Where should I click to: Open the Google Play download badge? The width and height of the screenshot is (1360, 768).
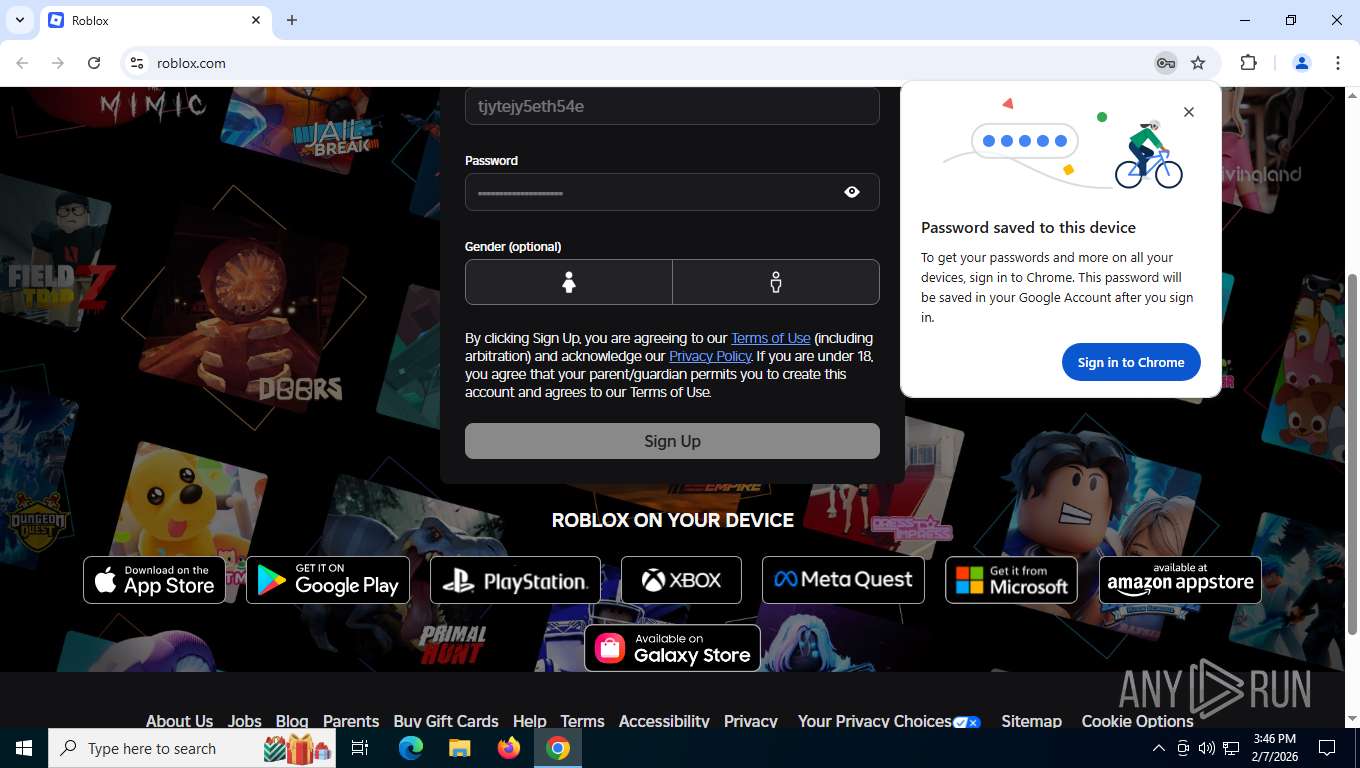(x=328, y=580)
